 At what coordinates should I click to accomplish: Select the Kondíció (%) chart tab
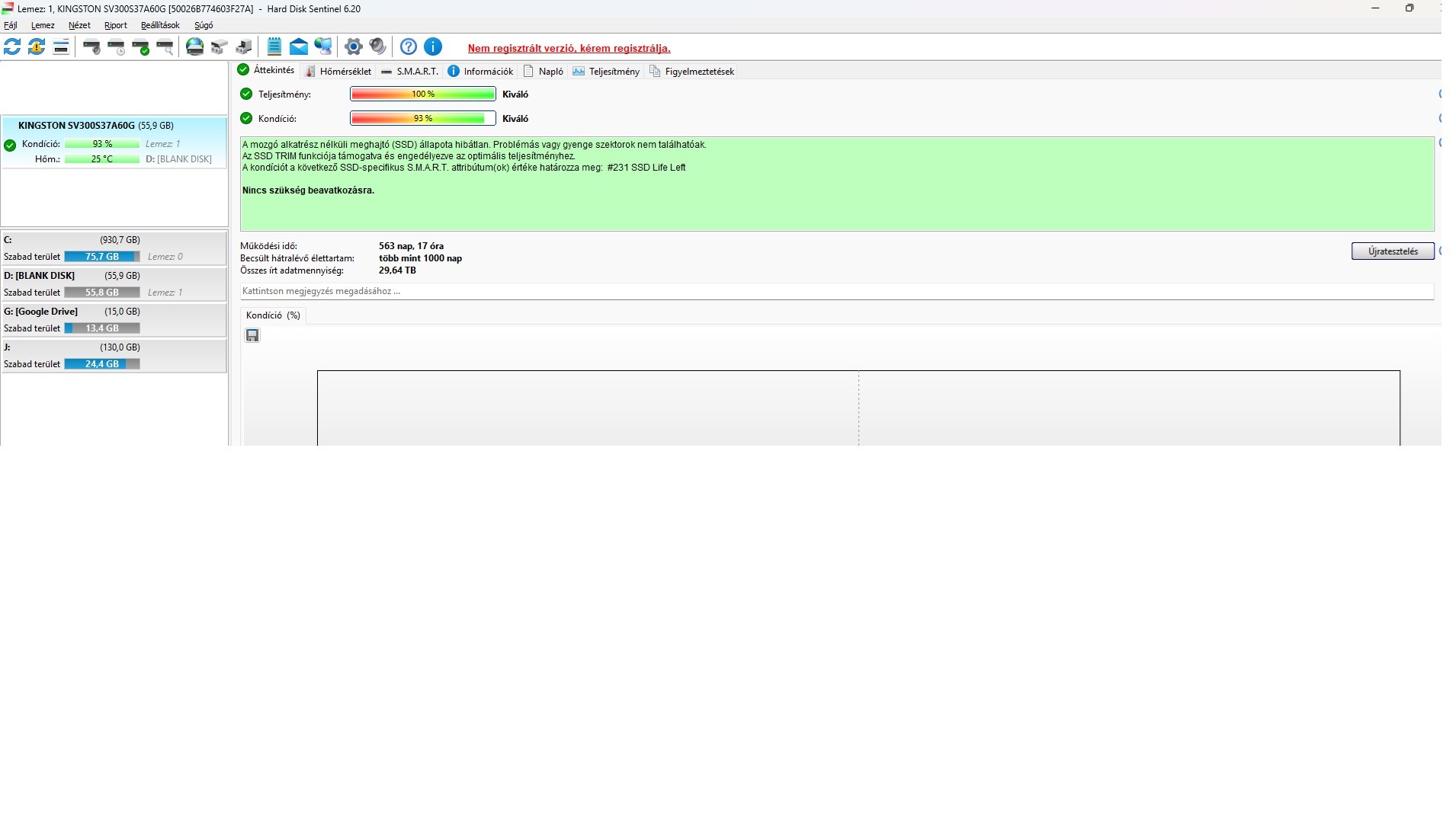click(x=273, y=315)
